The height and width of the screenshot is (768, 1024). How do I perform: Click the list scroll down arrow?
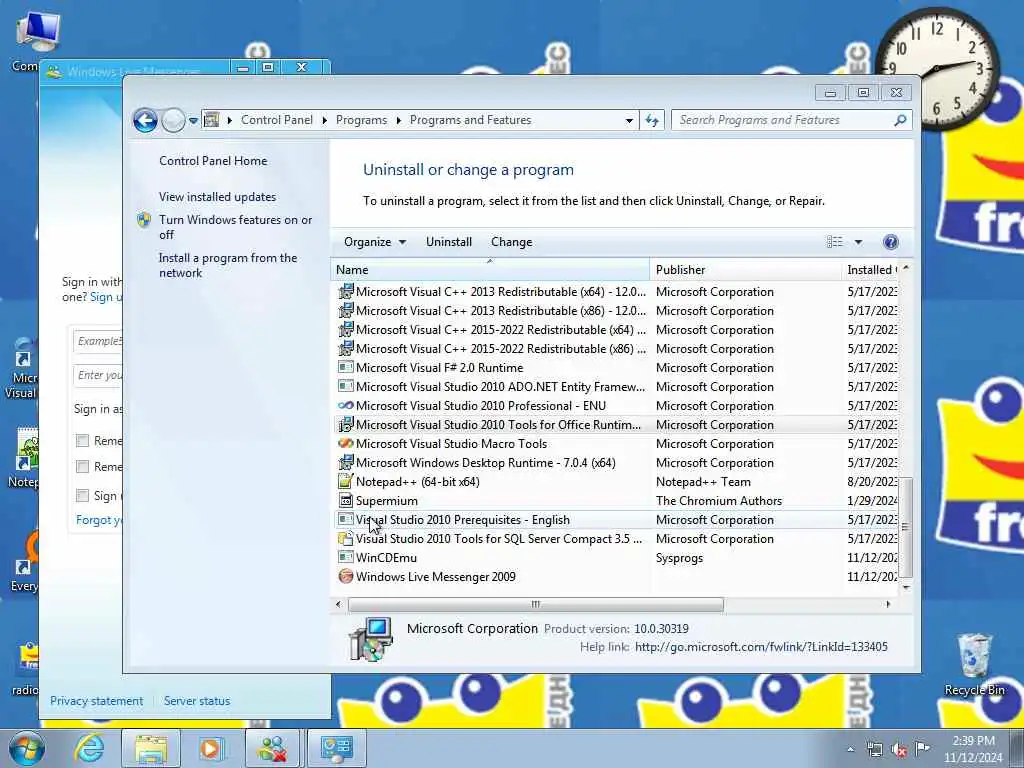click(906, 587)
